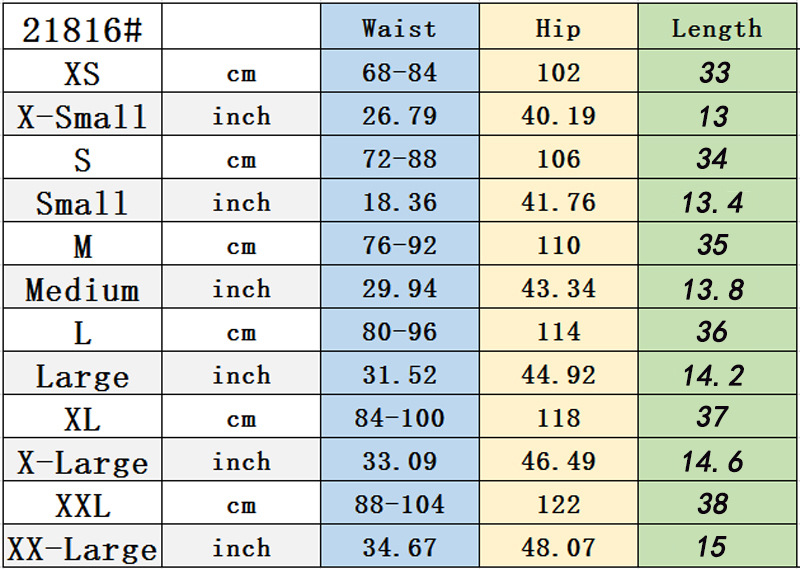
Task: Click the Waist column header
Action: (399, 28)
